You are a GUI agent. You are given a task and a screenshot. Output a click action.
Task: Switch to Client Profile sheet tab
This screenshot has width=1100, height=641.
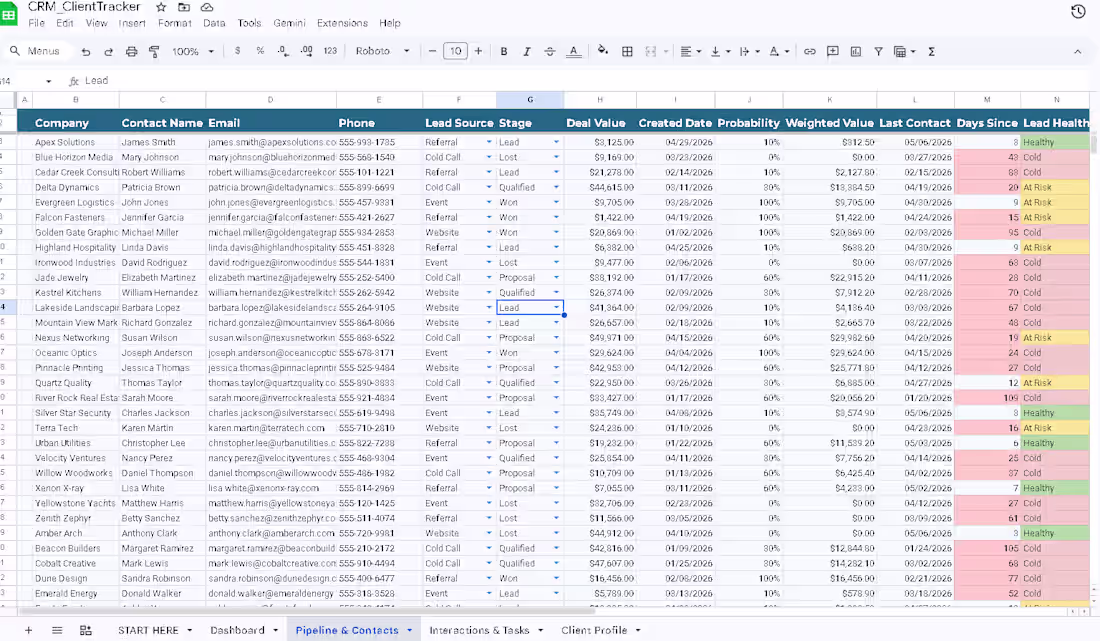tap(593, 630)
